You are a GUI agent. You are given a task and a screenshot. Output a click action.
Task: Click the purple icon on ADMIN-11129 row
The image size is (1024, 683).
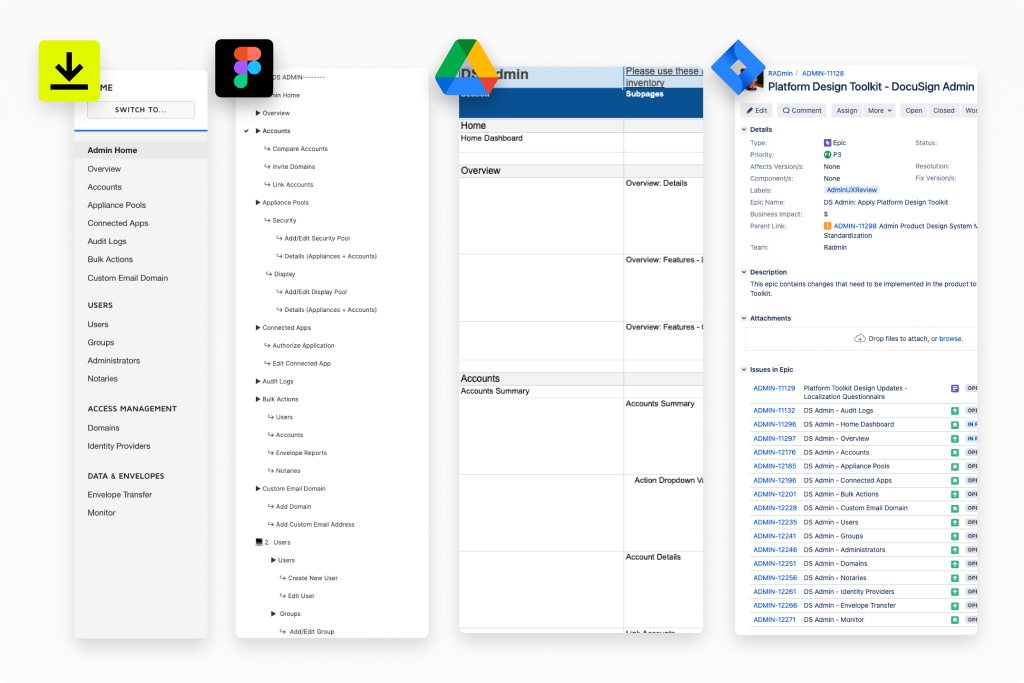955,389
